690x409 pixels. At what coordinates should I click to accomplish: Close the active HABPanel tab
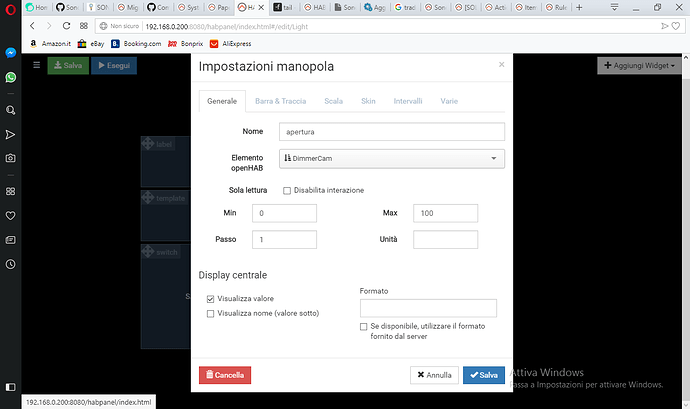point(261,7)
